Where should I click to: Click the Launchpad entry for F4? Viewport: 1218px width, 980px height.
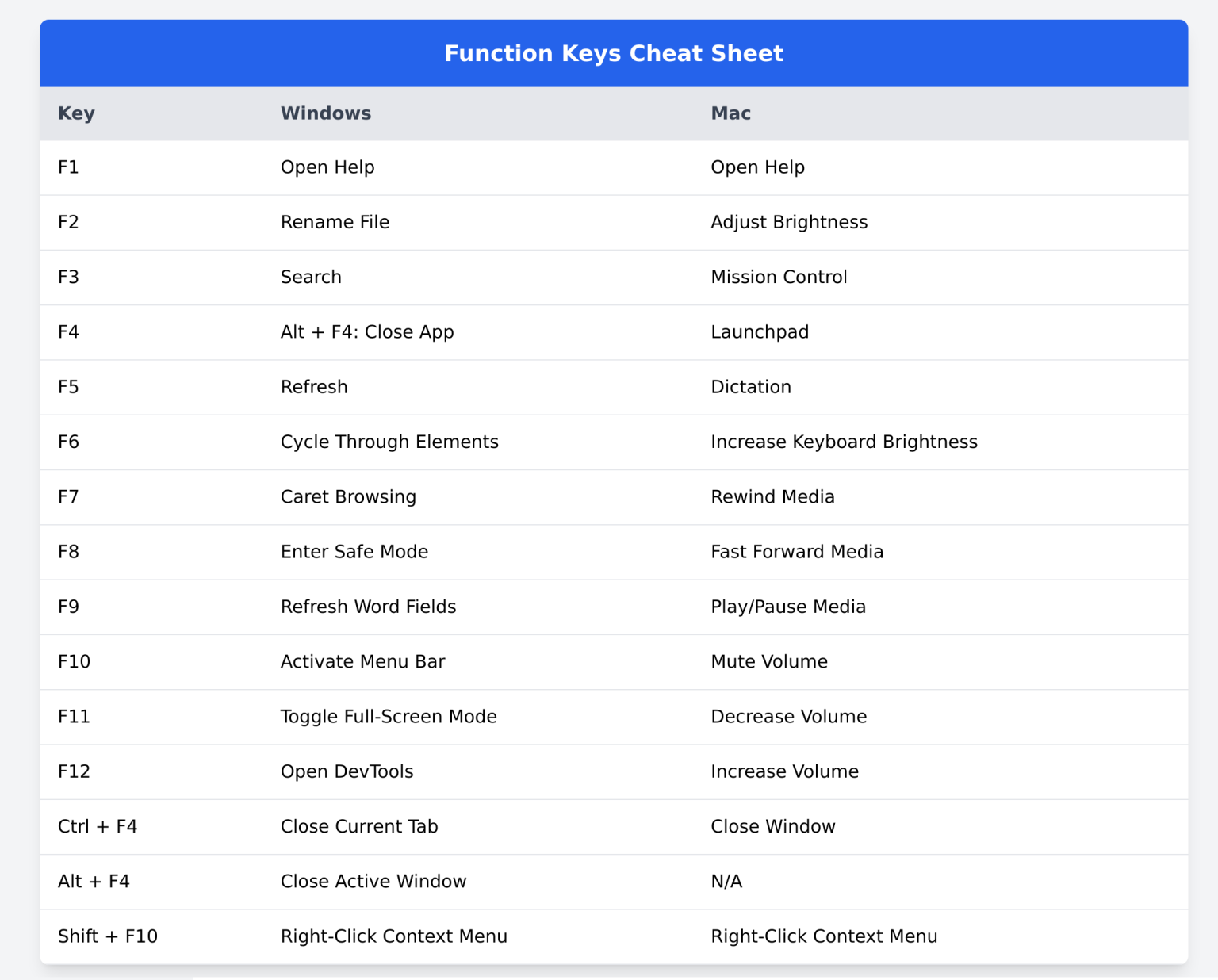(x=759, y=332)
